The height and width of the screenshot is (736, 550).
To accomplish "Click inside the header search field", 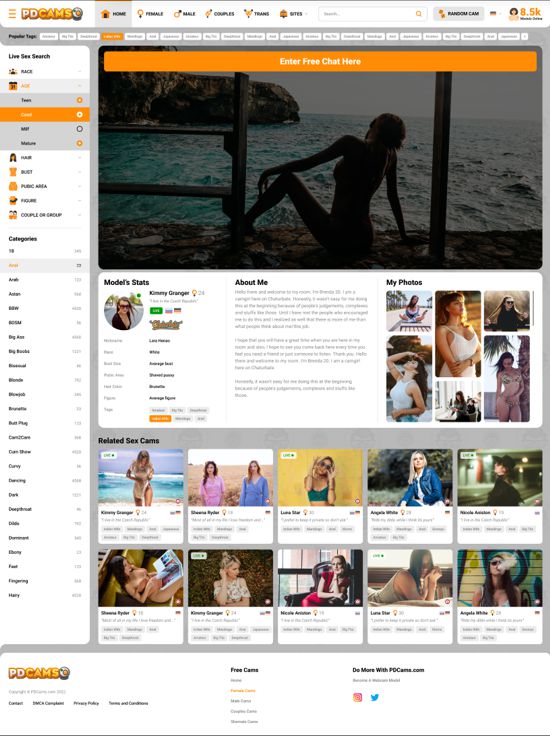I will 367,14.
